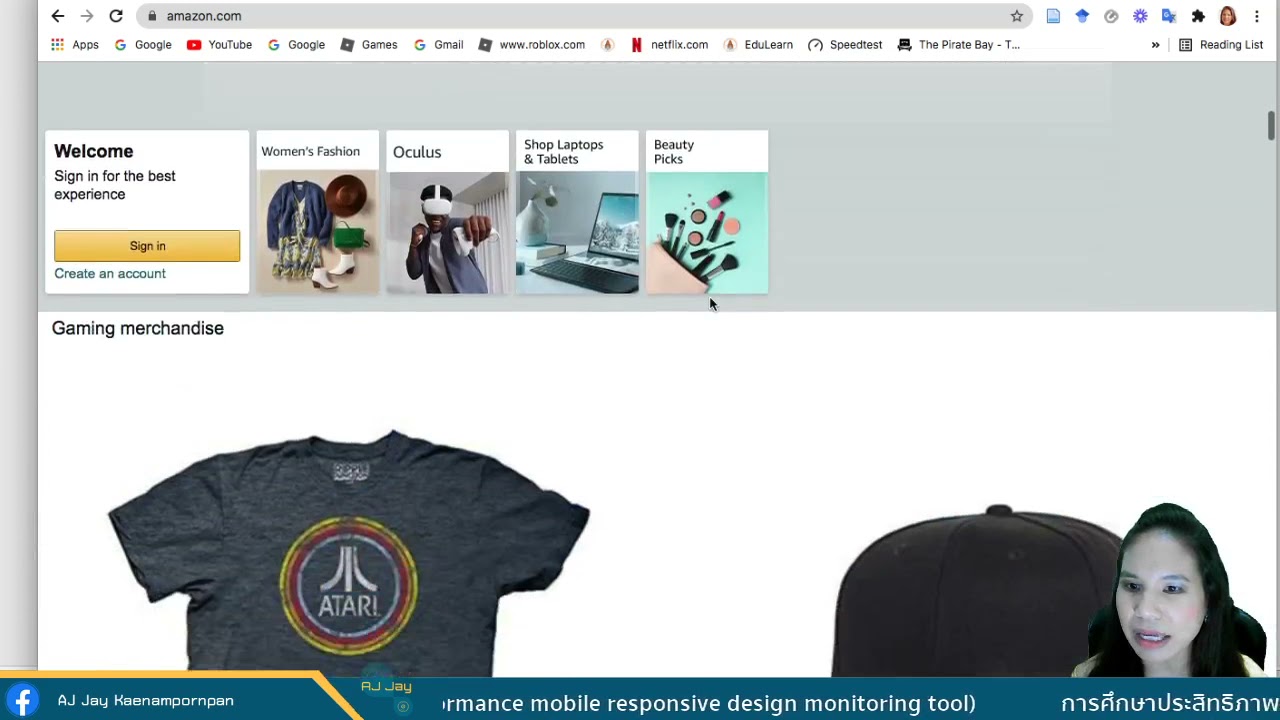The width and height of the screenshot is (1280, 720).
Task: Open unlabeled bookmark icon between Roblox and Netflix
Action: click(607, 45)
